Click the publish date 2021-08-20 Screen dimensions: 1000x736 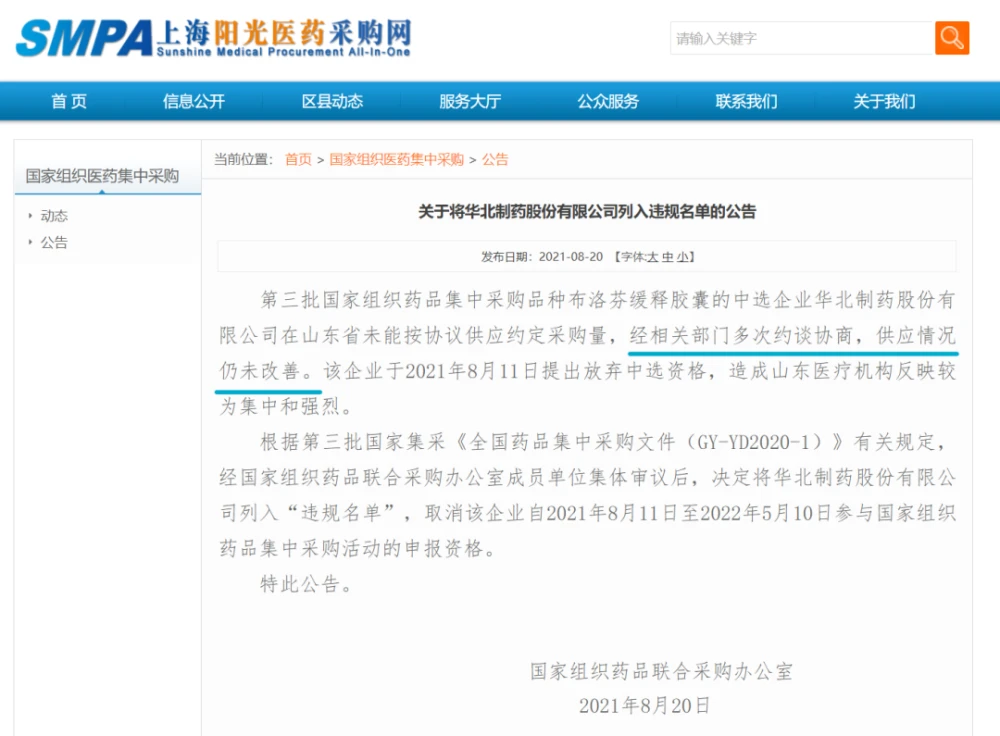[x=571, y=257]
